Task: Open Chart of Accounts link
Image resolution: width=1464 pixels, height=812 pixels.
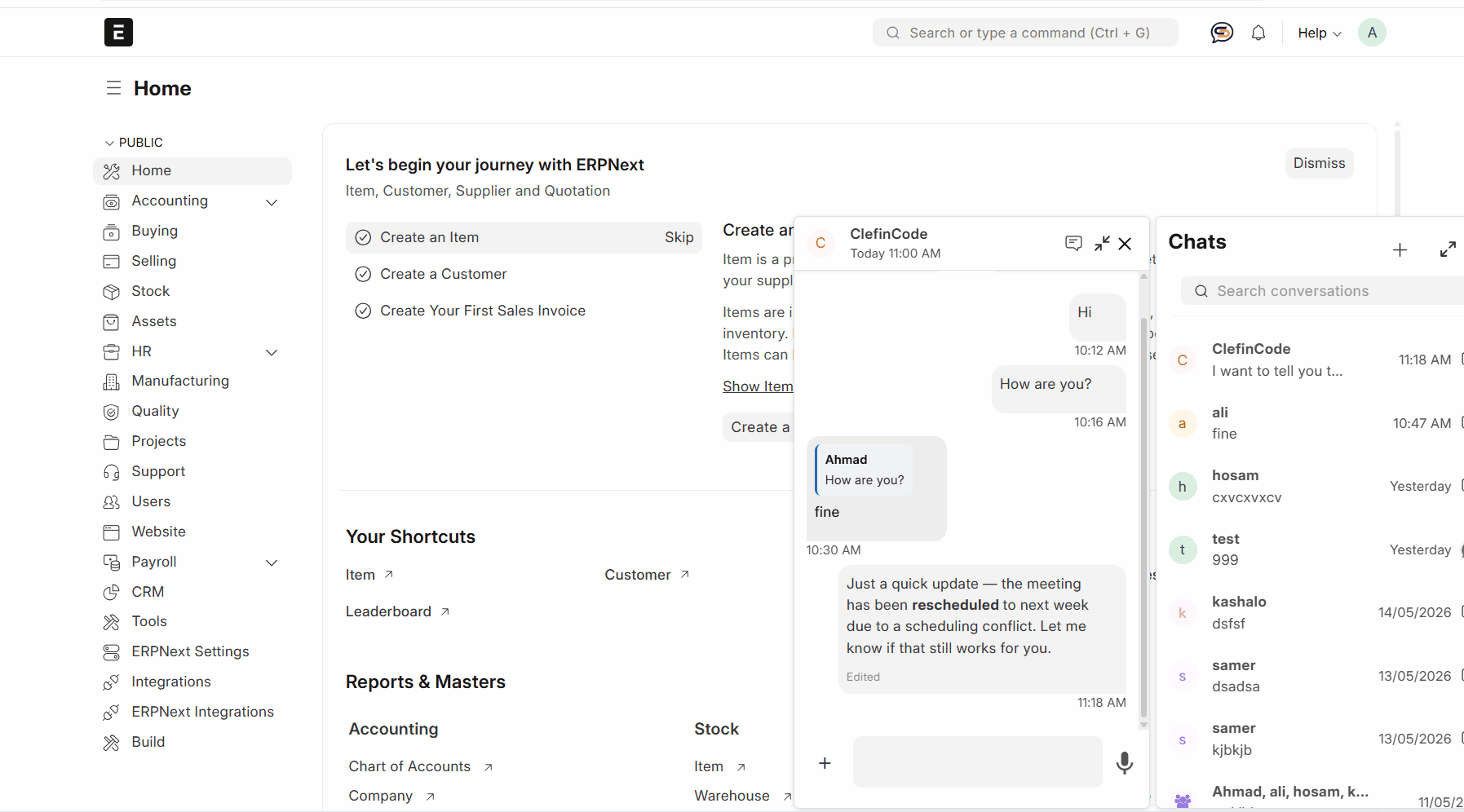Action: pos(420,766)
